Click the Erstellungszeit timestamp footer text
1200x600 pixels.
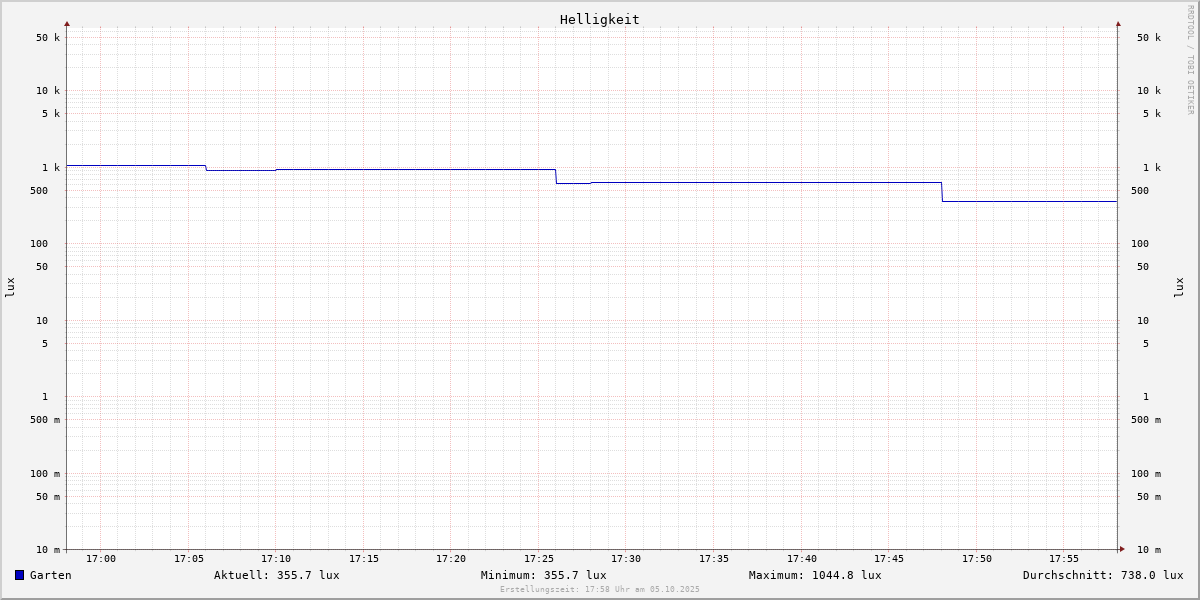point(600,589)
